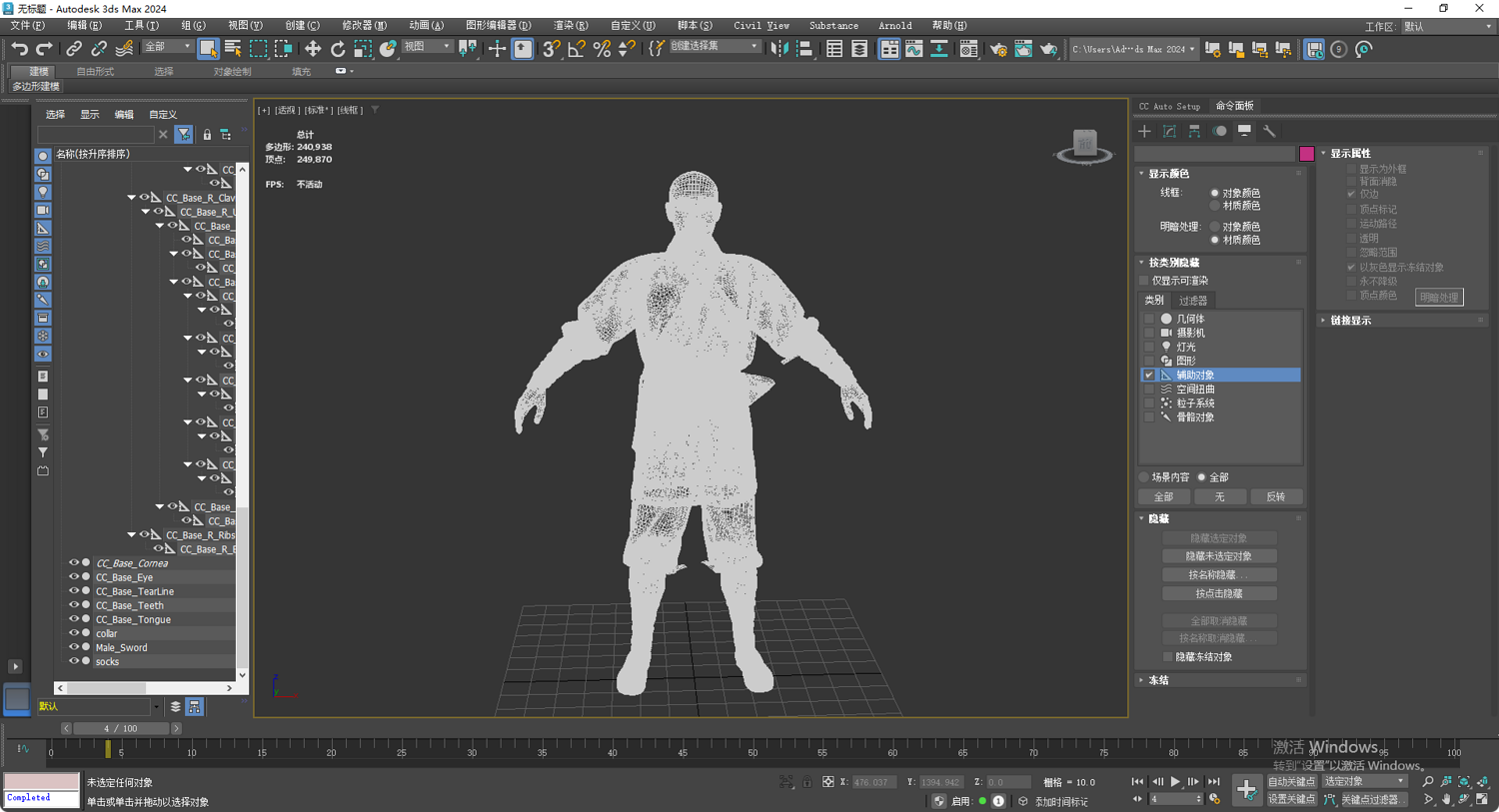Click the 隐藏未选定对象 button

pos(1219,556)
